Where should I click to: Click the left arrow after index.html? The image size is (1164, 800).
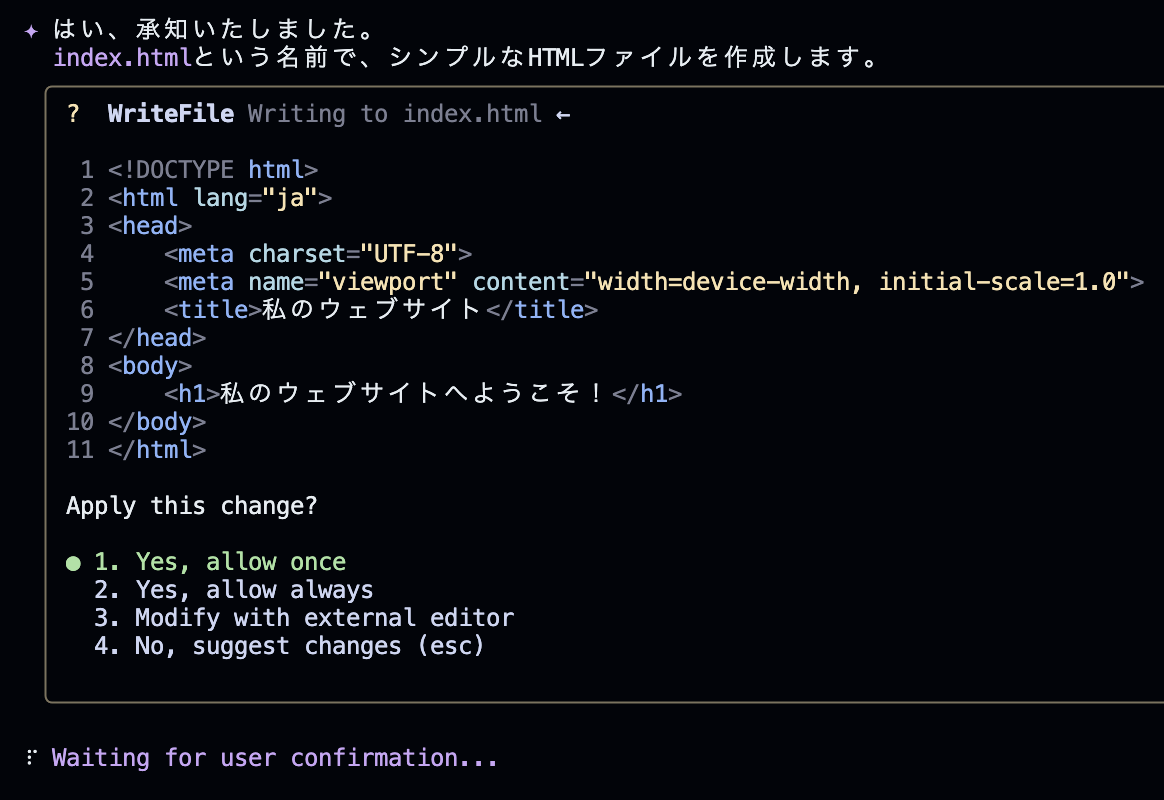tap(563, 115)
